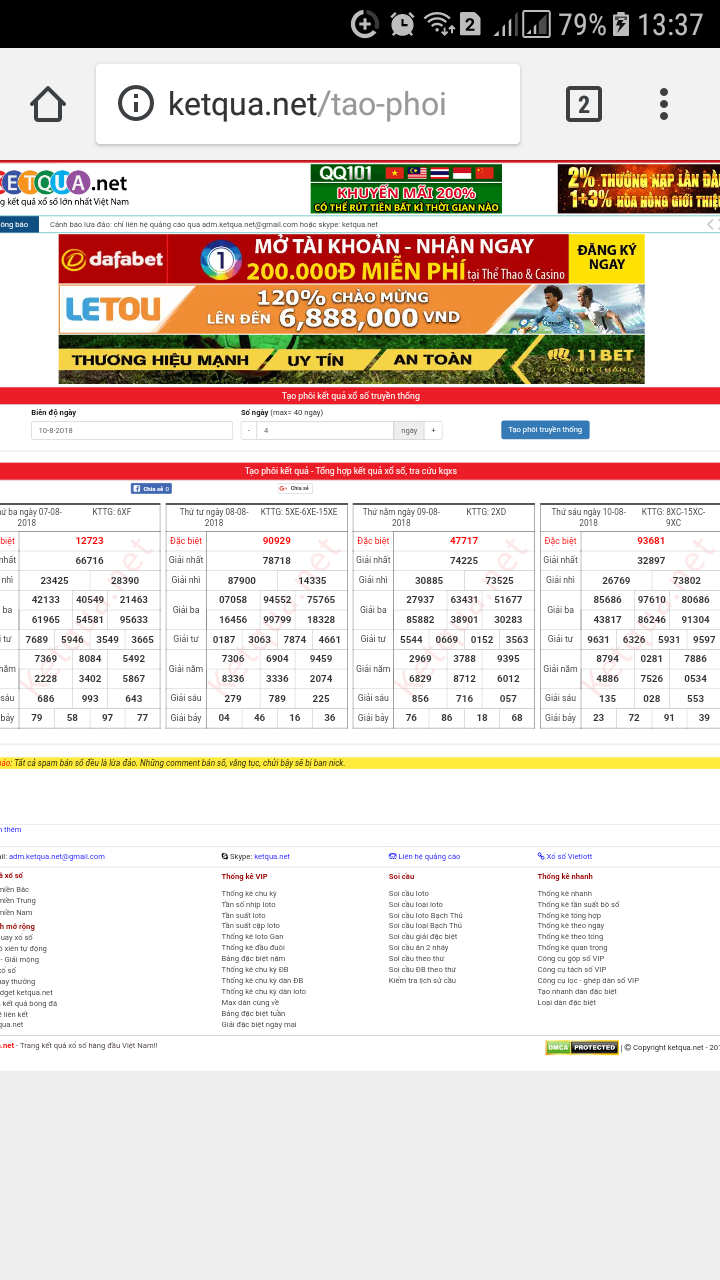The width and height of the screenshot is (720, 1280).
Task: Open Max dàn cùng về link
Action: [250, 1003]
